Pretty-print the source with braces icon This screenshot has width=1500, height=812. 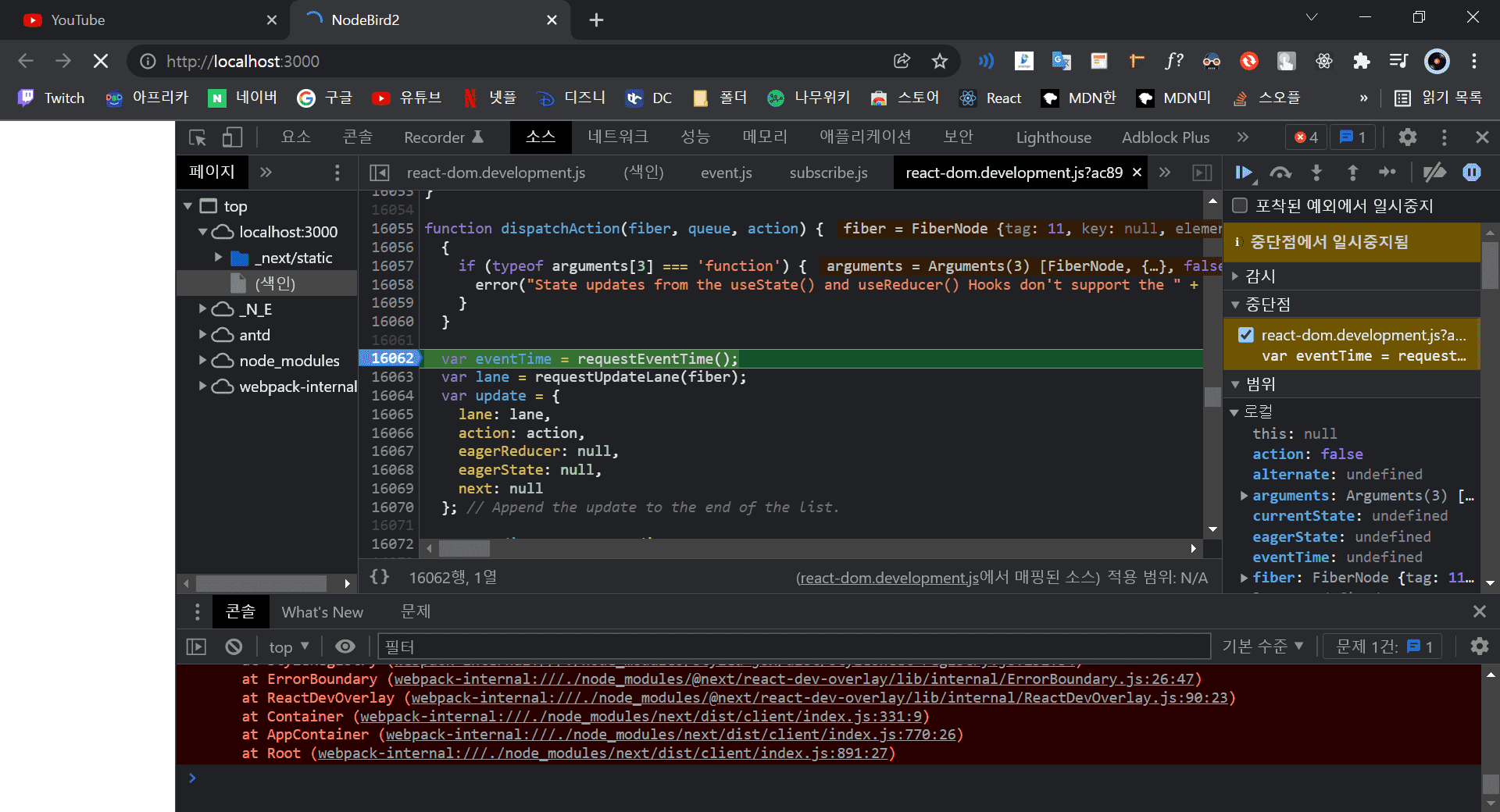380,577
